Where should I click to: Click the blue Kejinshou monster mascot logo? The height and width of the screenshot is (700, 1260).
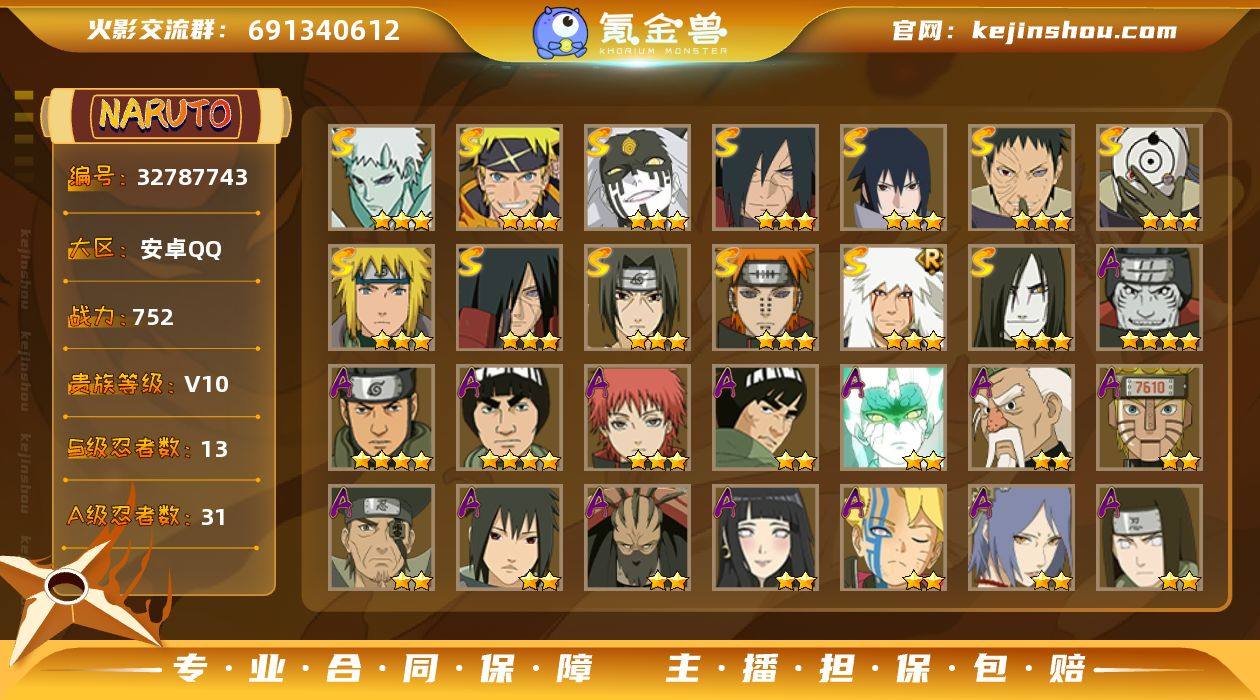560,31
